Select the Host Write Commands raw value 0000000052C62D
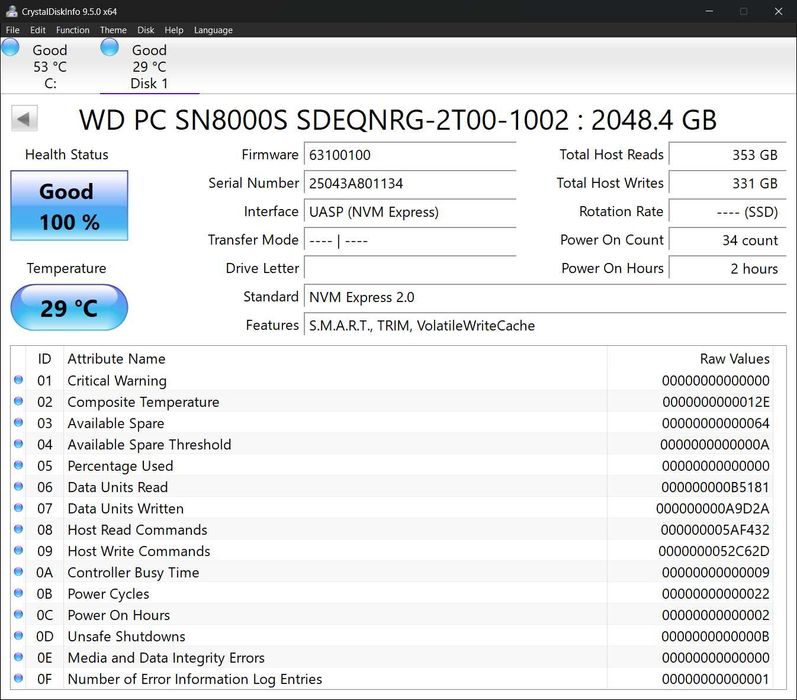The width and height of the screenshot is (797, 700). point(714,552)
